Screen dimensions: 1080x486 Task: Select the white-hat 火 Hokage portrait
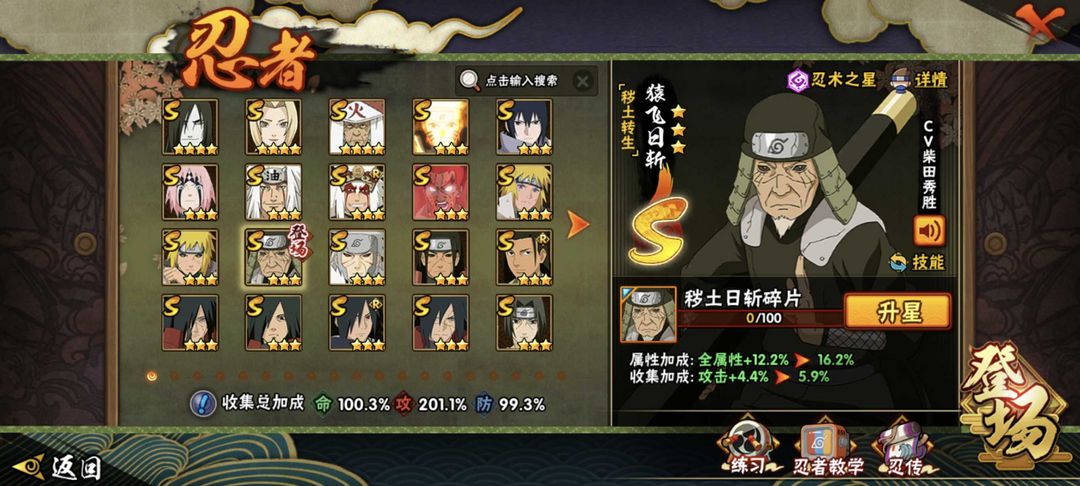(357, 127)
